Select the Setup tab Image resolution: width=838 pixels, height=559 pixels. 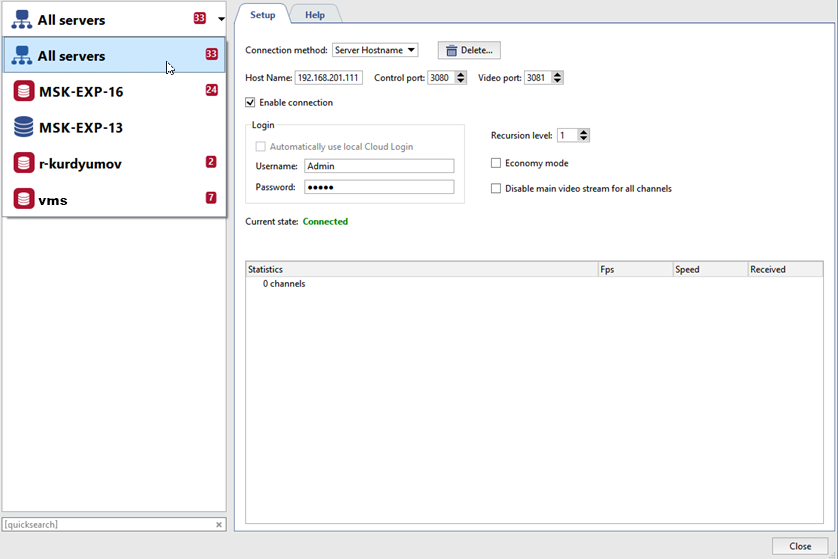pos(262,15)
